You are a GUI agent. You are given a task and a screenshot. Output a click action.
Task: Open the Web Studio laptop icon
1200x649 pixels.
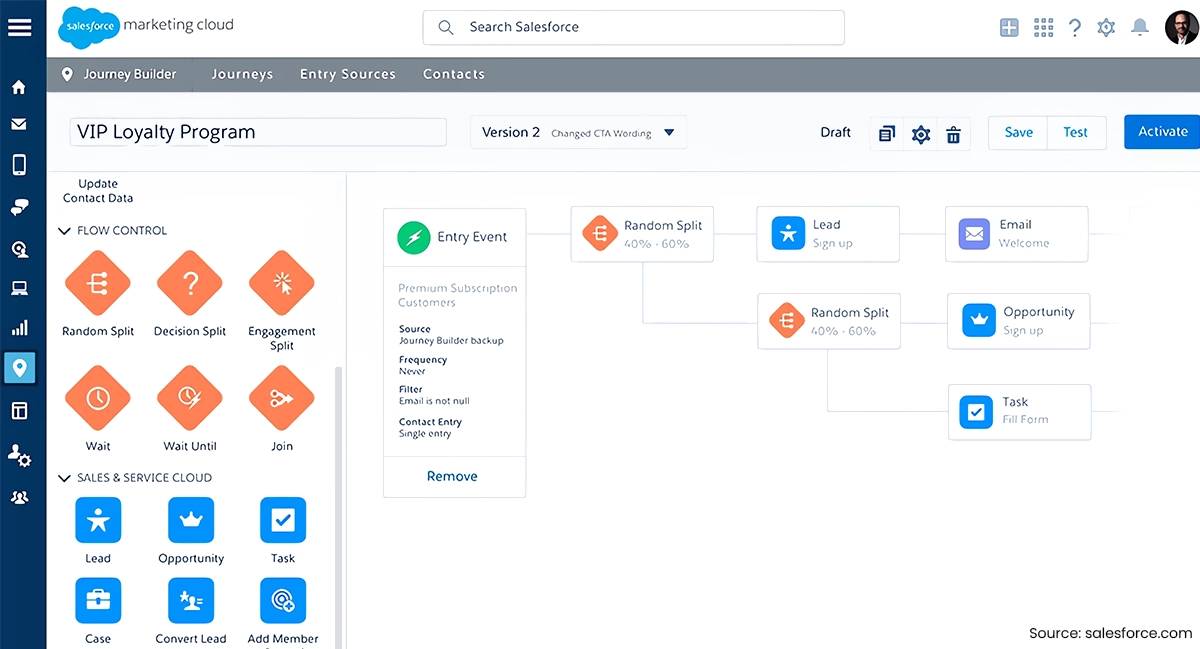point(19,289)
